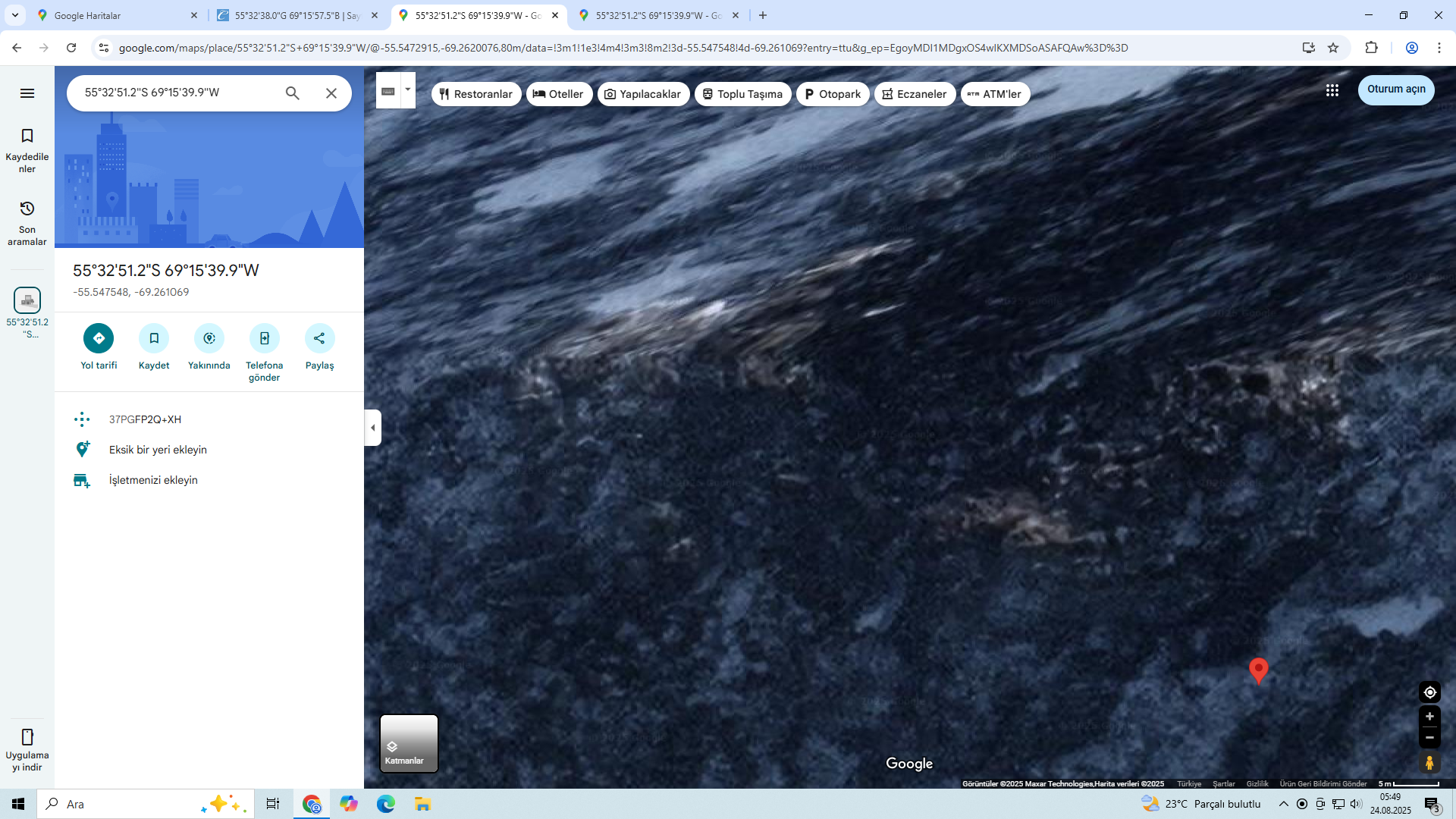Click the Eksik bir yeri ekleyin link
The image size is (1456, 819).
tap(158, 450)
